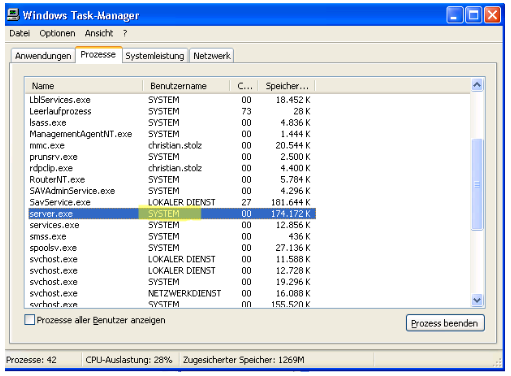Open the Optionen menu
Screen dimensions: 511x376
(57, 33)
